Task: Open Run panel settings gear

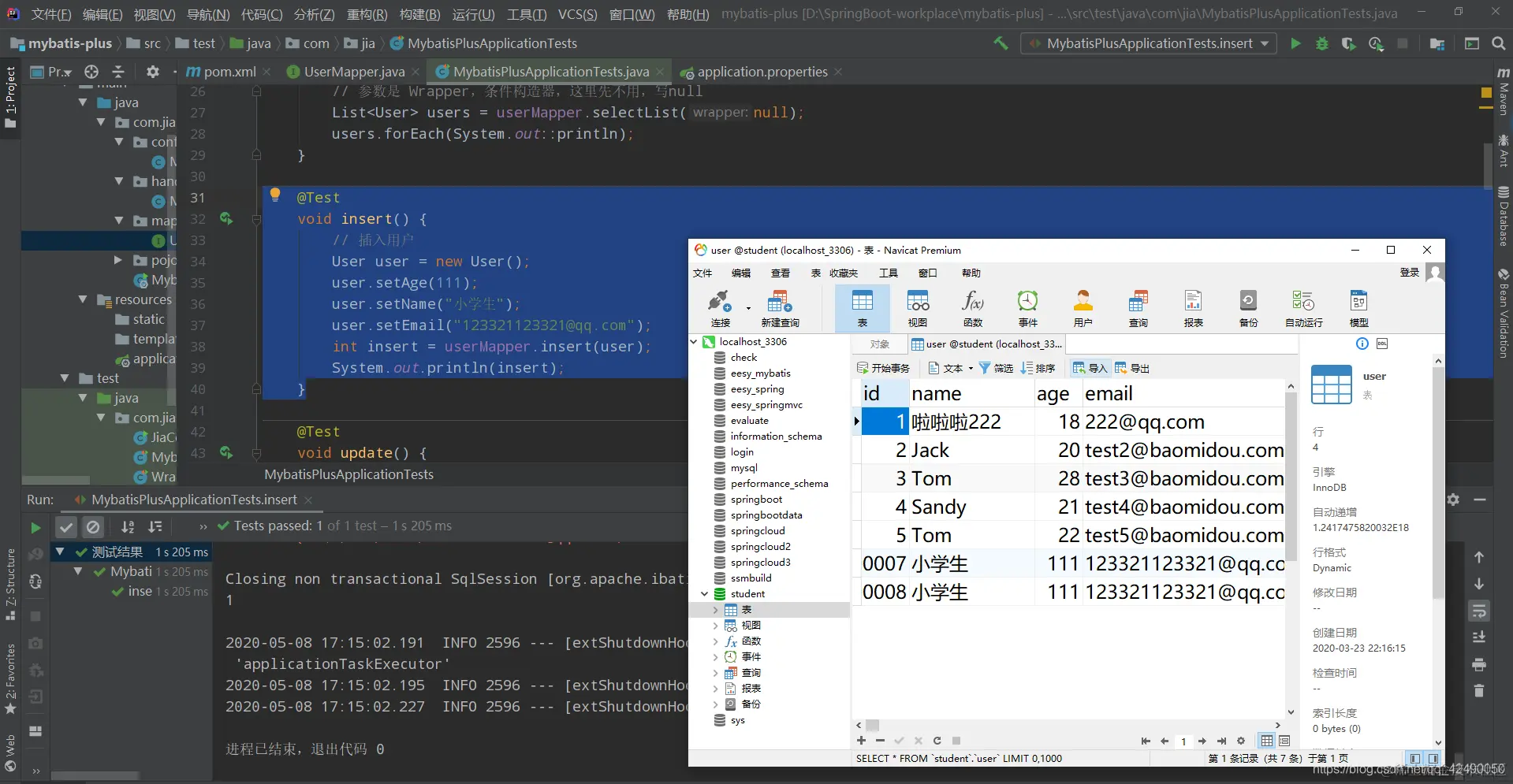Action: [1453, 500]
